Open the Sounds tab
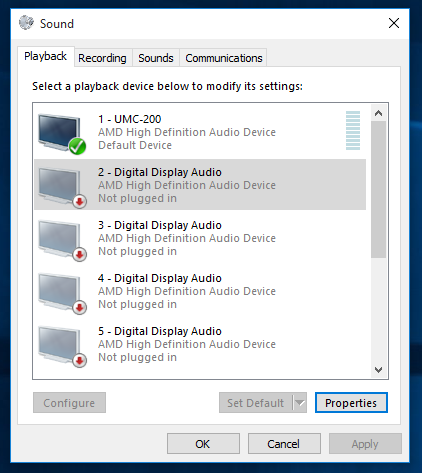 point(156,58)
